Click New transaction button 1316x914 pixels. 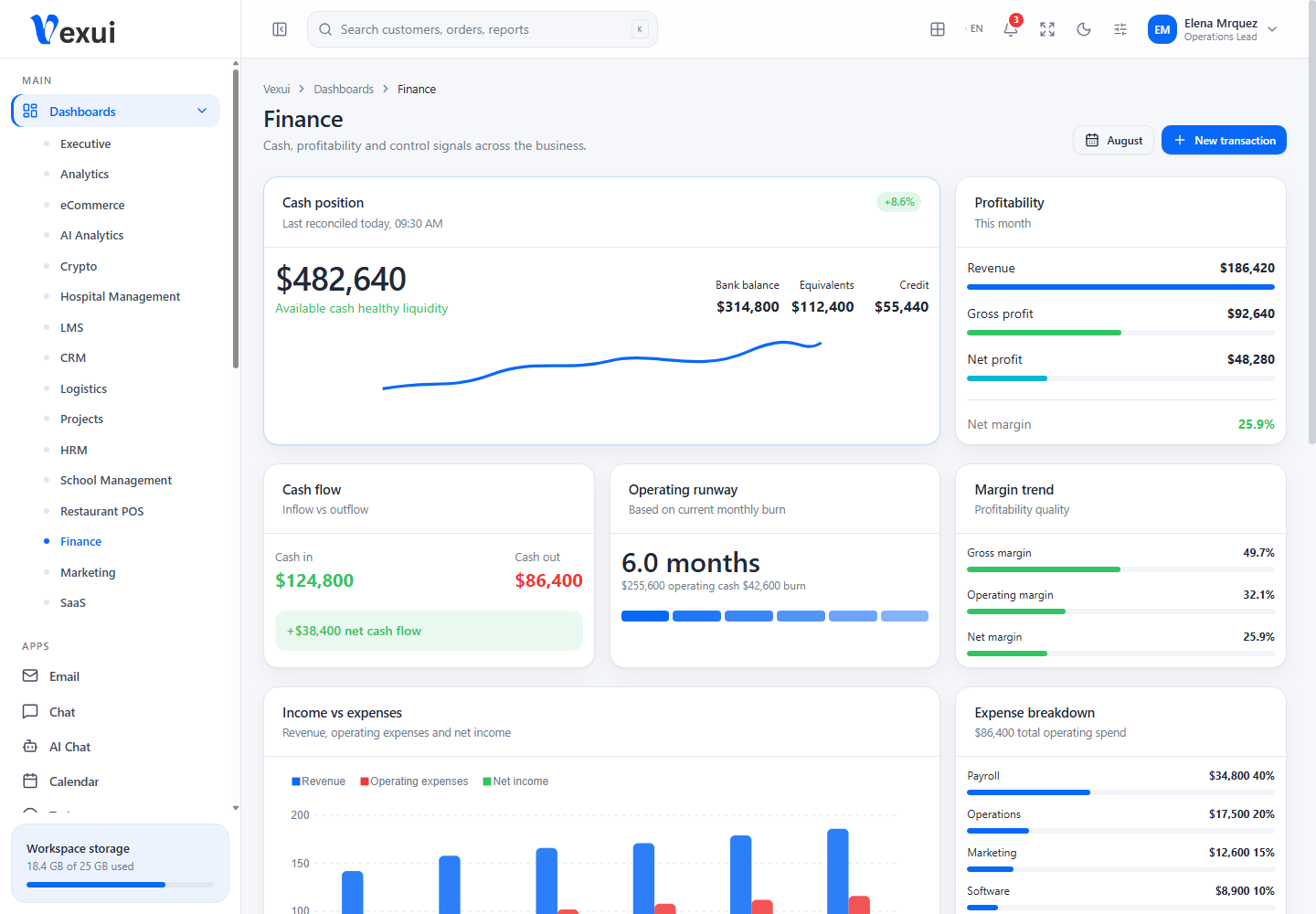1224,140
